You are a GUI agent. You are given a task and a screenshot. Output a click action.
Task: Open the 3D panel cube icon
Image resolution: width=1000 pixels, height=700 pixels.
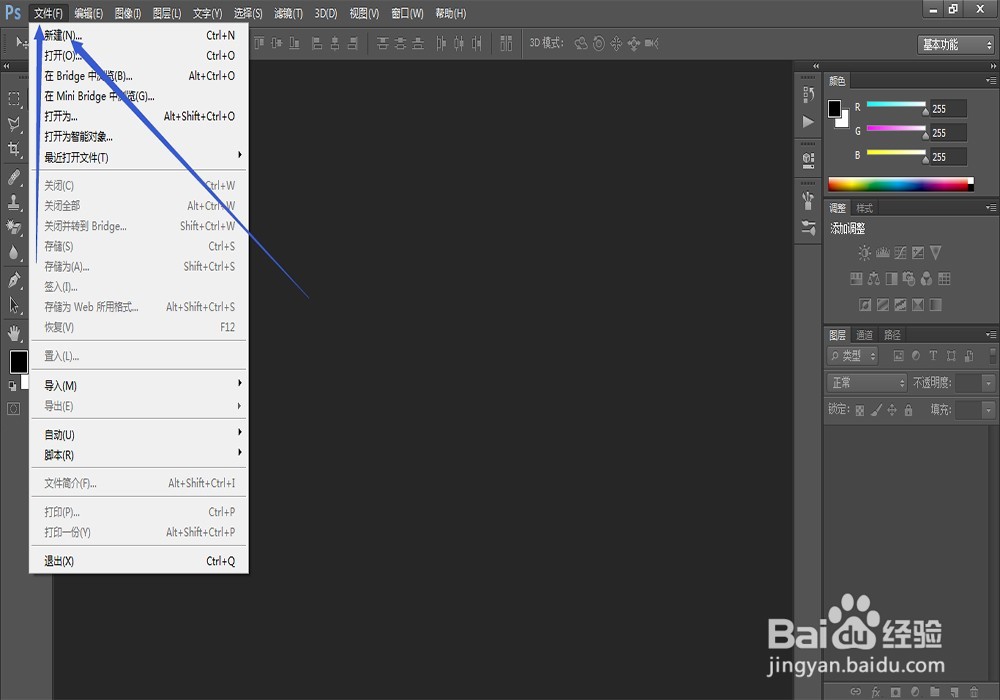tap(808, 160)
